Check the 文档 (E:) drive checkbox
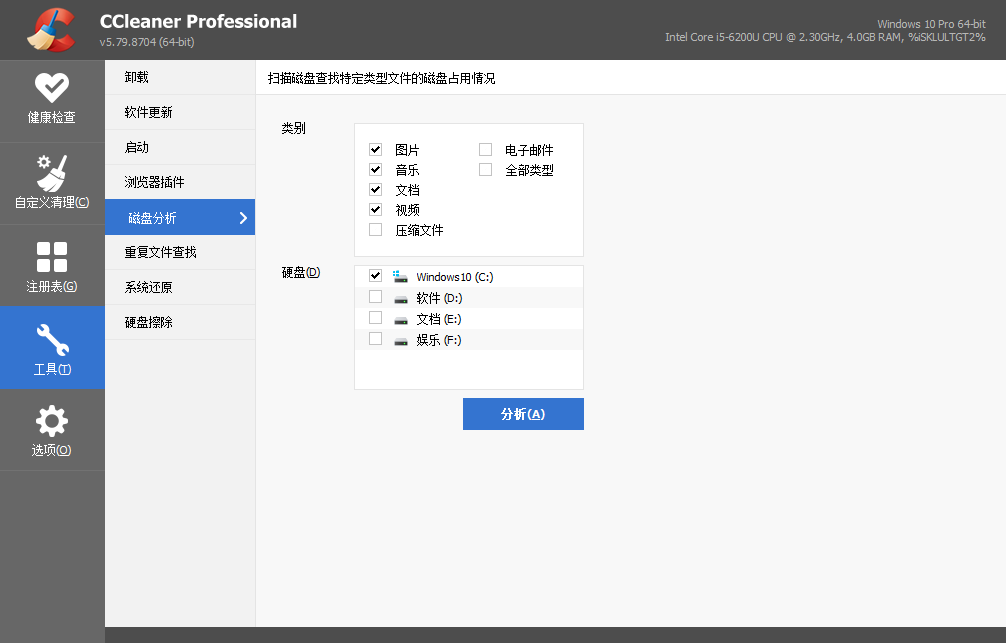This screenshot has width=1006, height=643. pyautogui.click(x=376, y=318)
